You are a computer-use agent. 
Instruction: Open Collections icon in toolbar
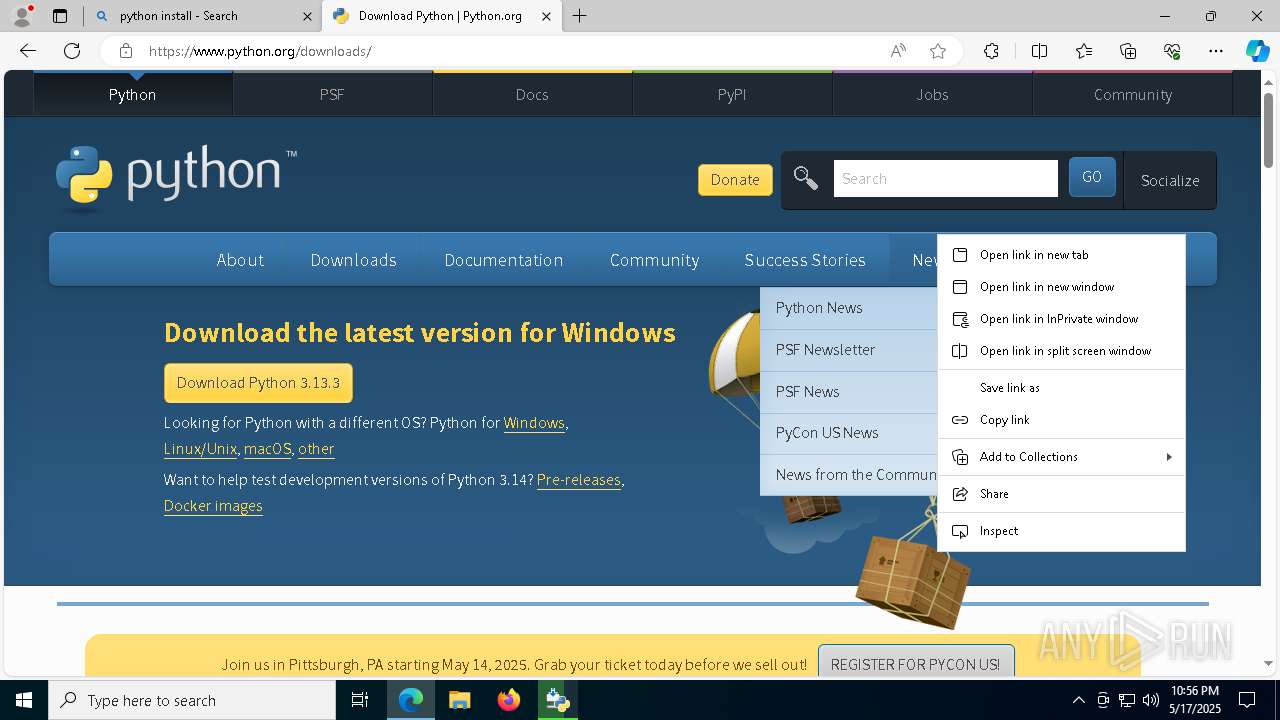pyautogui.click(x=1128, y=51)
